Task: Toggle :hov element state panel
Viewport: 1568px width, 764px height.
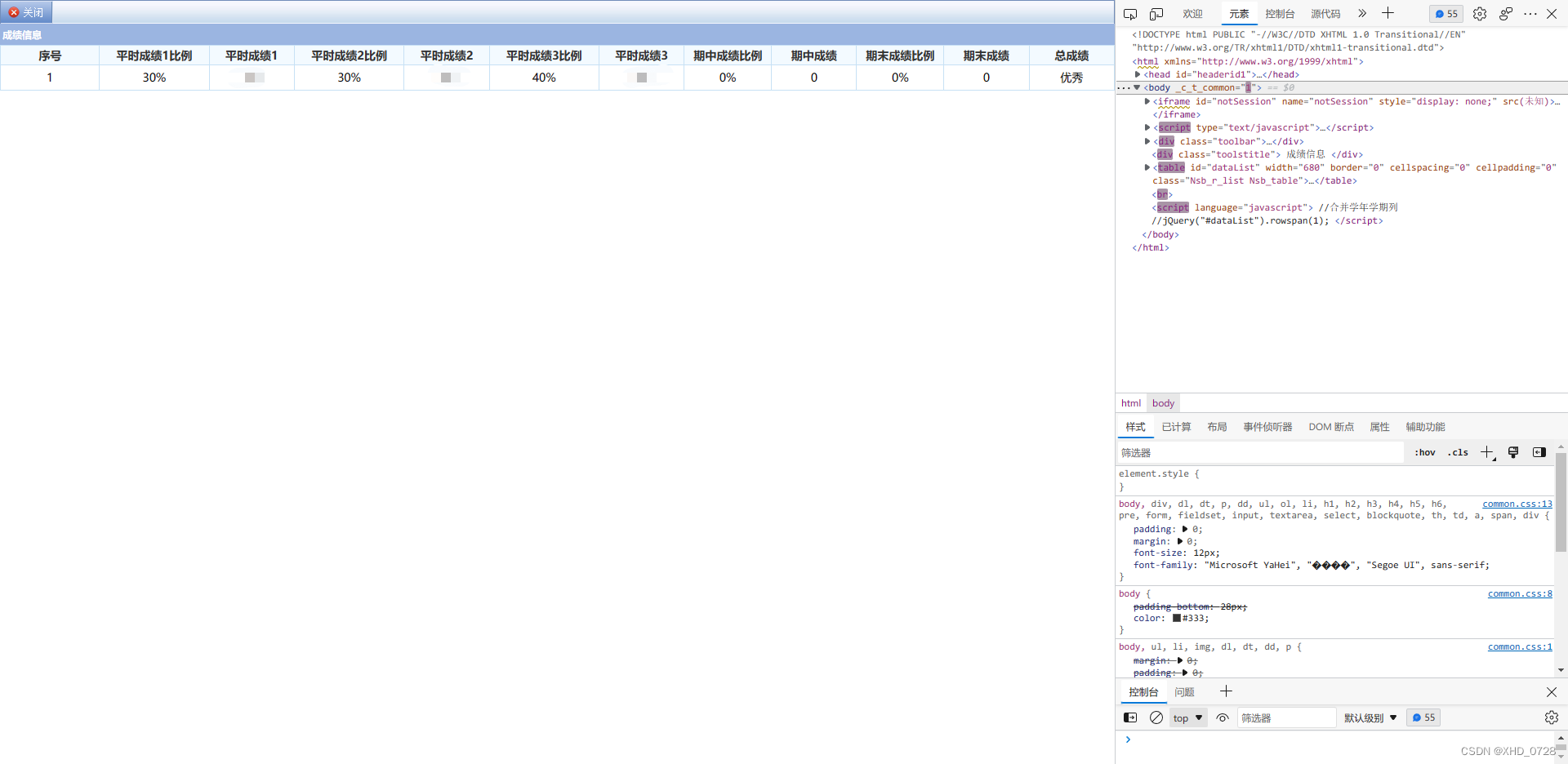Action: coord(1425,452)
